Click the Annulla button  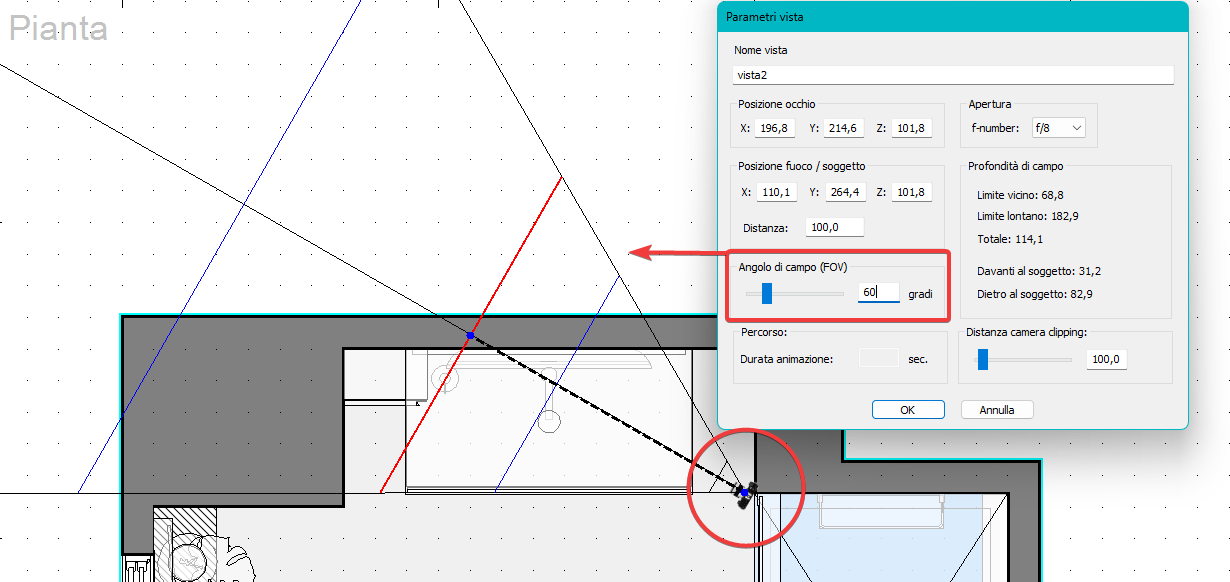997,410
